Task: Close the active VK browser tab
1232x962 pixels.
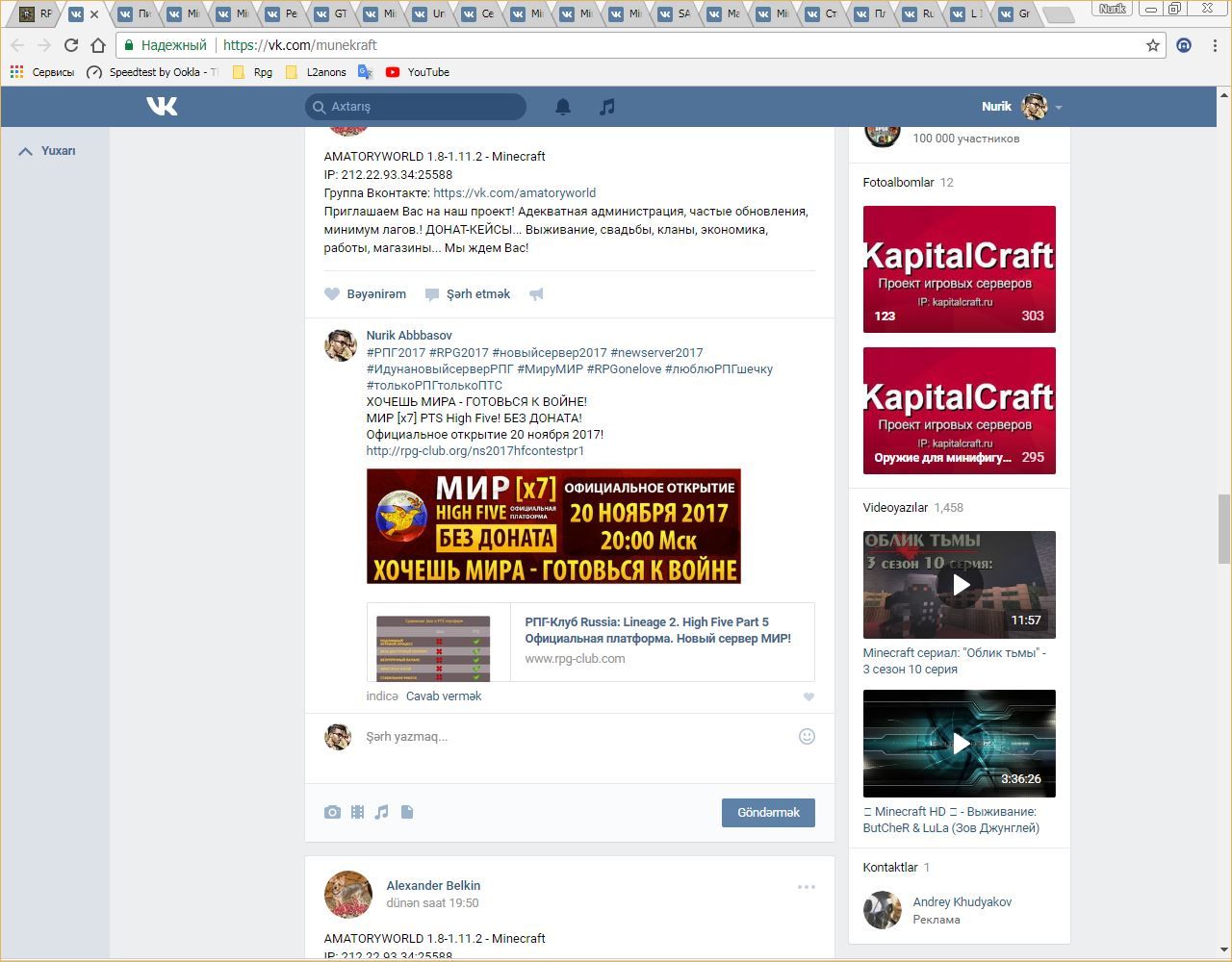Action: [x=94, y=14]
